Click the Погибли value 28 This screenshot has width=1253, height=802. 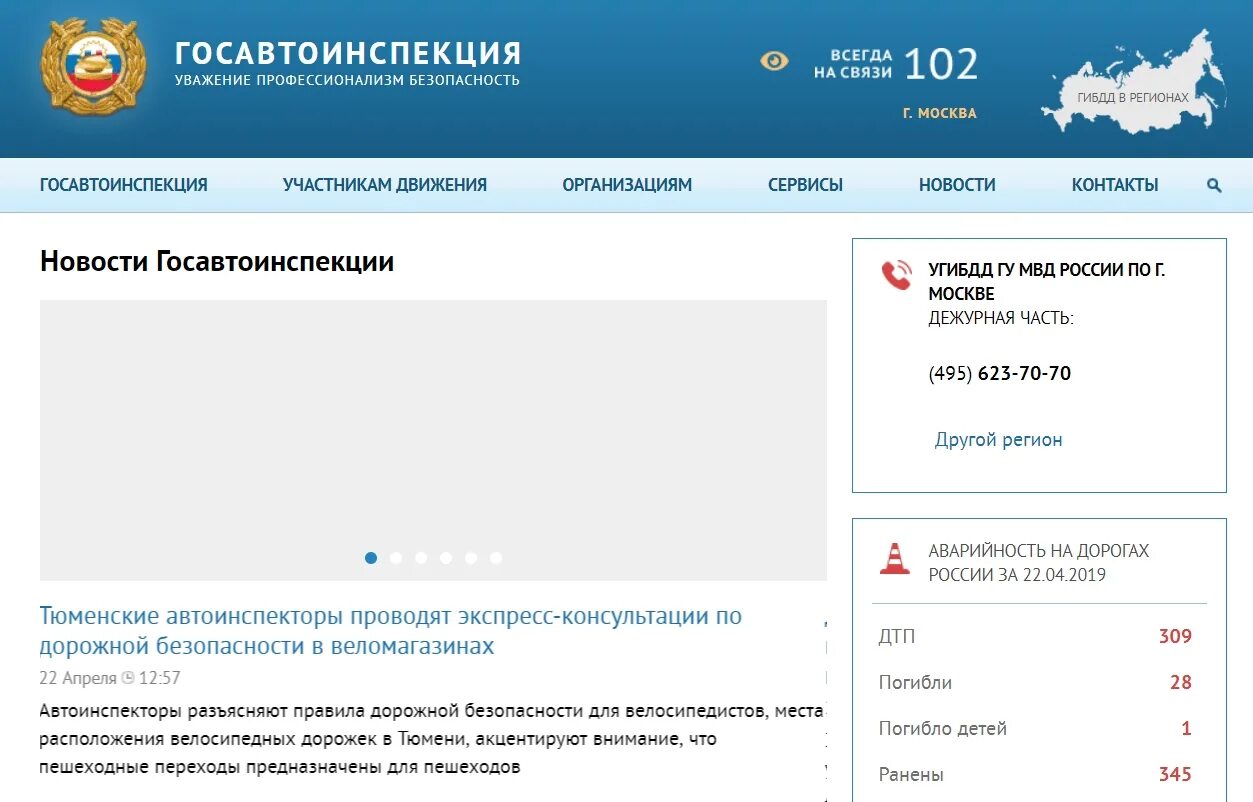click(x=1181, y=683)
